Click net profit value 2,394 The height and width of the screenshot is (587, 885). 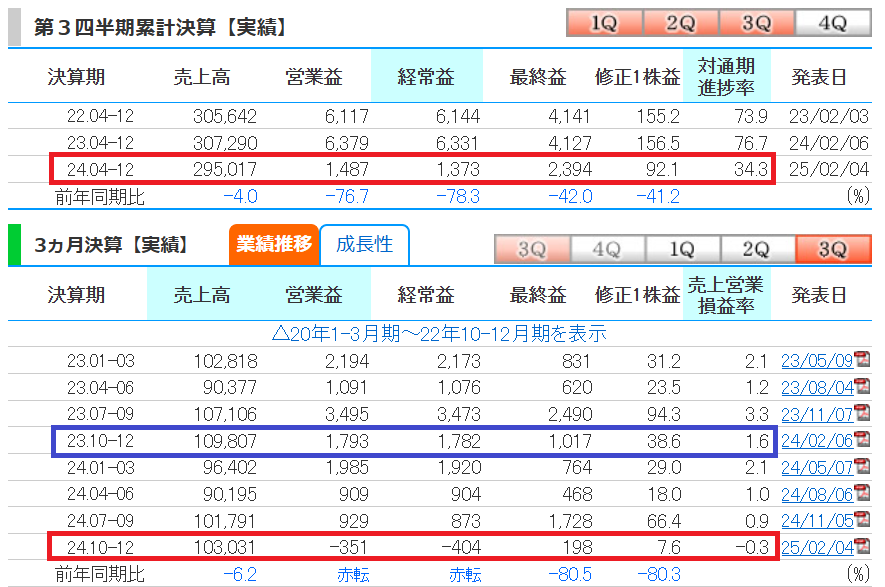[x=570, y=169]
